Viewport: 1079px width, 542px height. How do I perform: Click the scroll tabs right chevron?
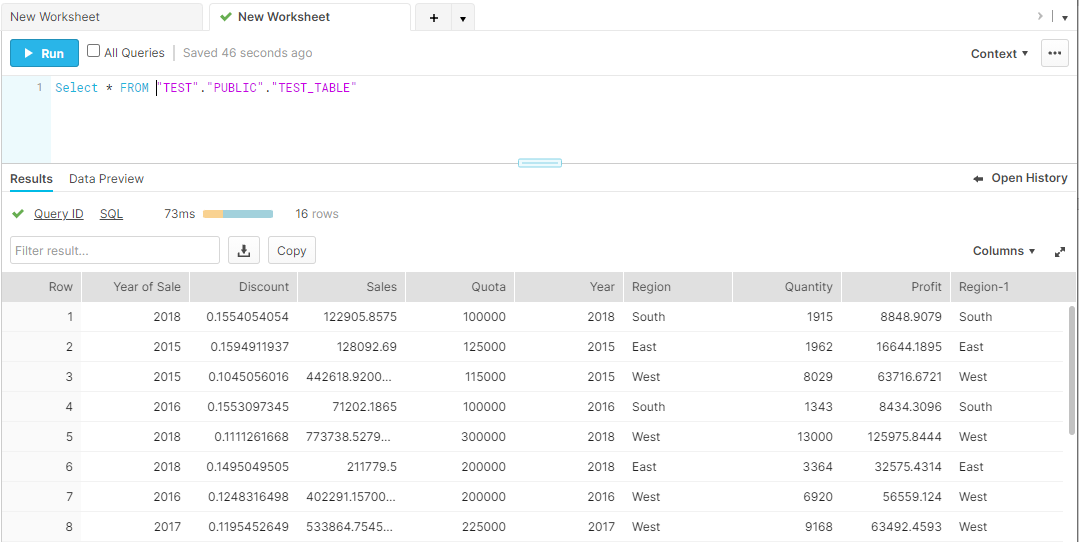[1040, 17]
